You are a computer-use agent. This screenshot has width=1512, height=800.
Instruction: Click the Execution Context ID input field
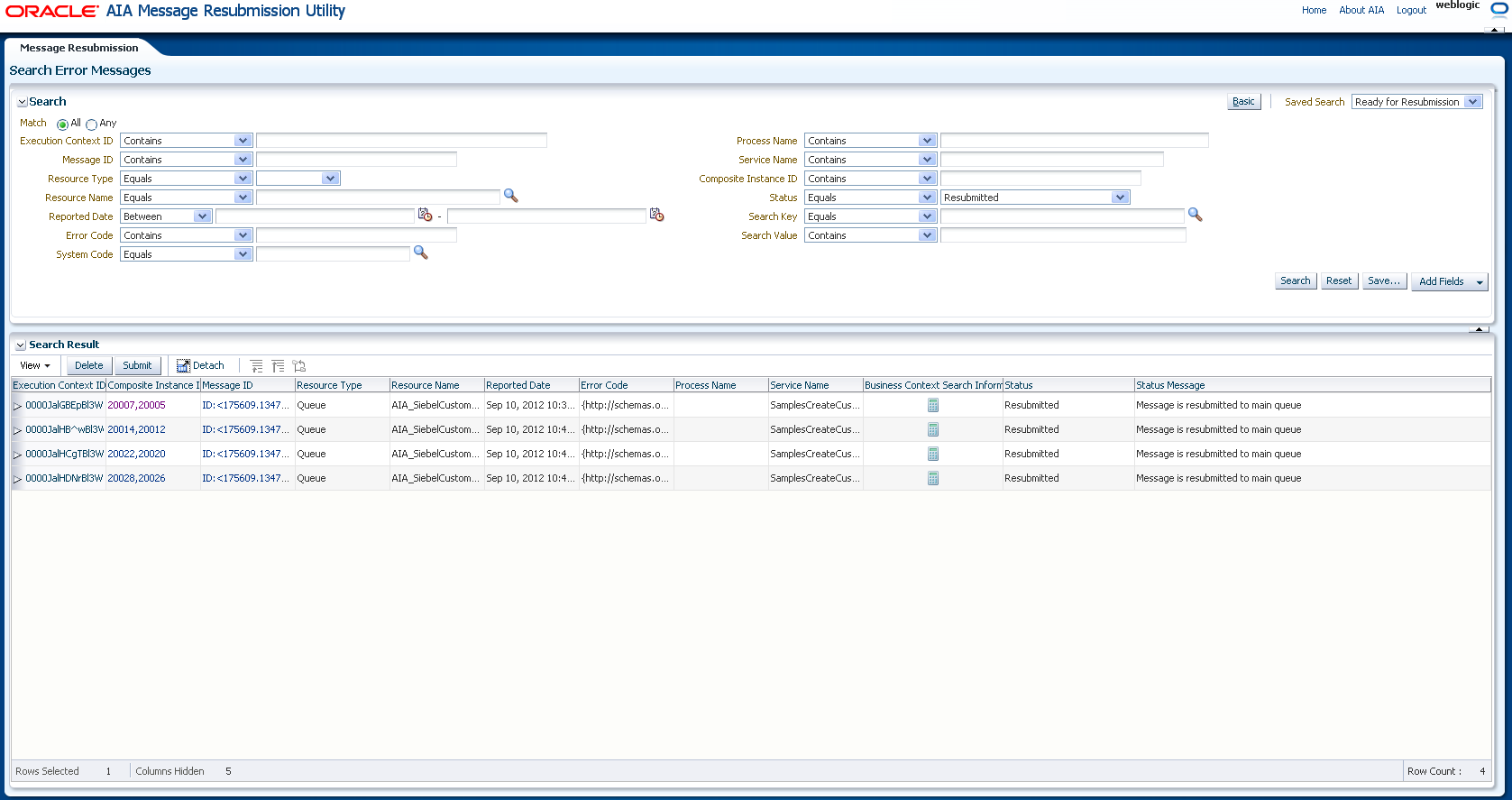coord(401,141)
